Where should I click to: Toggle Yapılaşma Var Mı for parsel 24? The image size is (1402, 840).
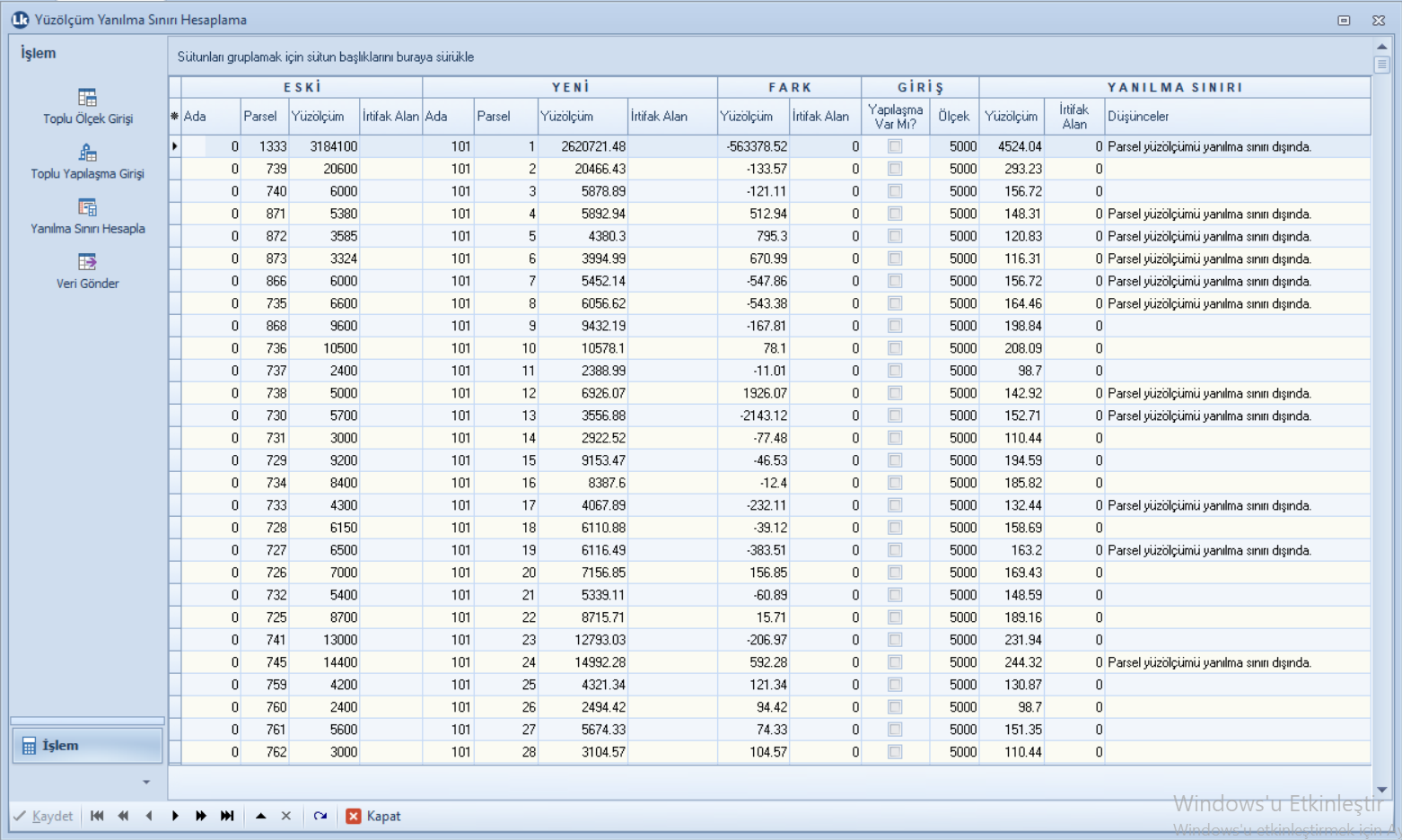click(895, 662)
